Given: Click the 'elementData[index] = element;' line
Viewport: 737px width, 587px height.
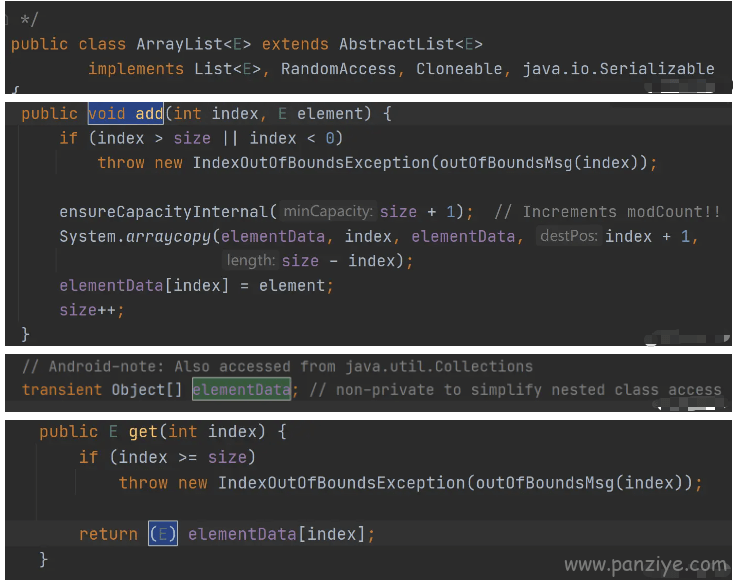Looking at the screenshot, I should tap(196, 285).
